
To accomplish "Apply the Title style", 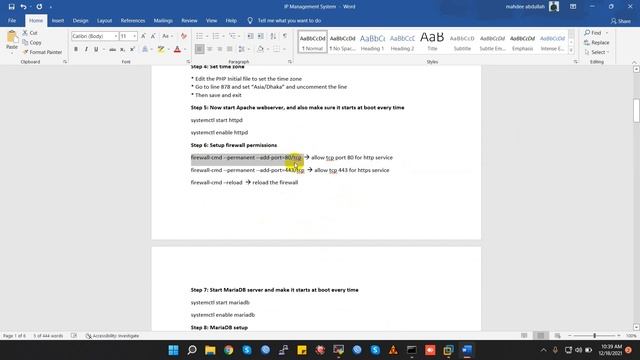I will [x=432, y=42].
